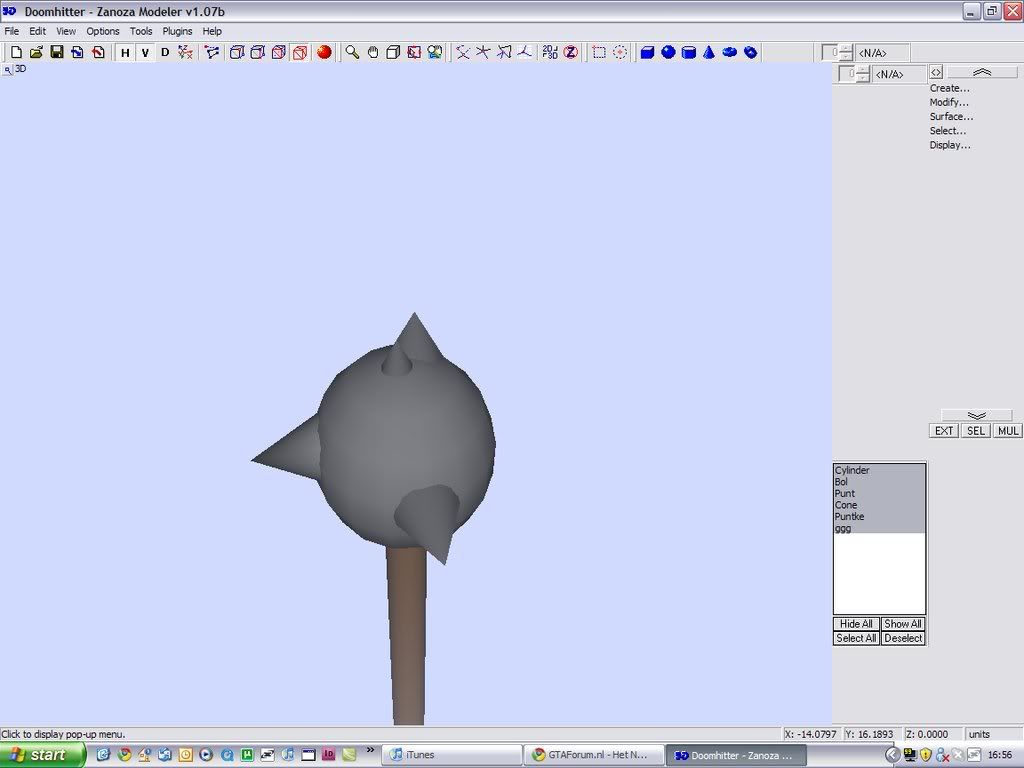This screenshot has height=768, width=1024.
Task: Create the last blue tube primitive
Action: (x=751, y=52)
